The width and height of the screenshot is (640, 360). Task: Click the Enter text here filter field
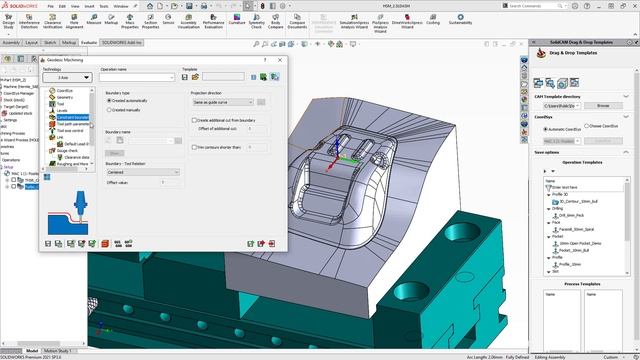tap(584, 187)
